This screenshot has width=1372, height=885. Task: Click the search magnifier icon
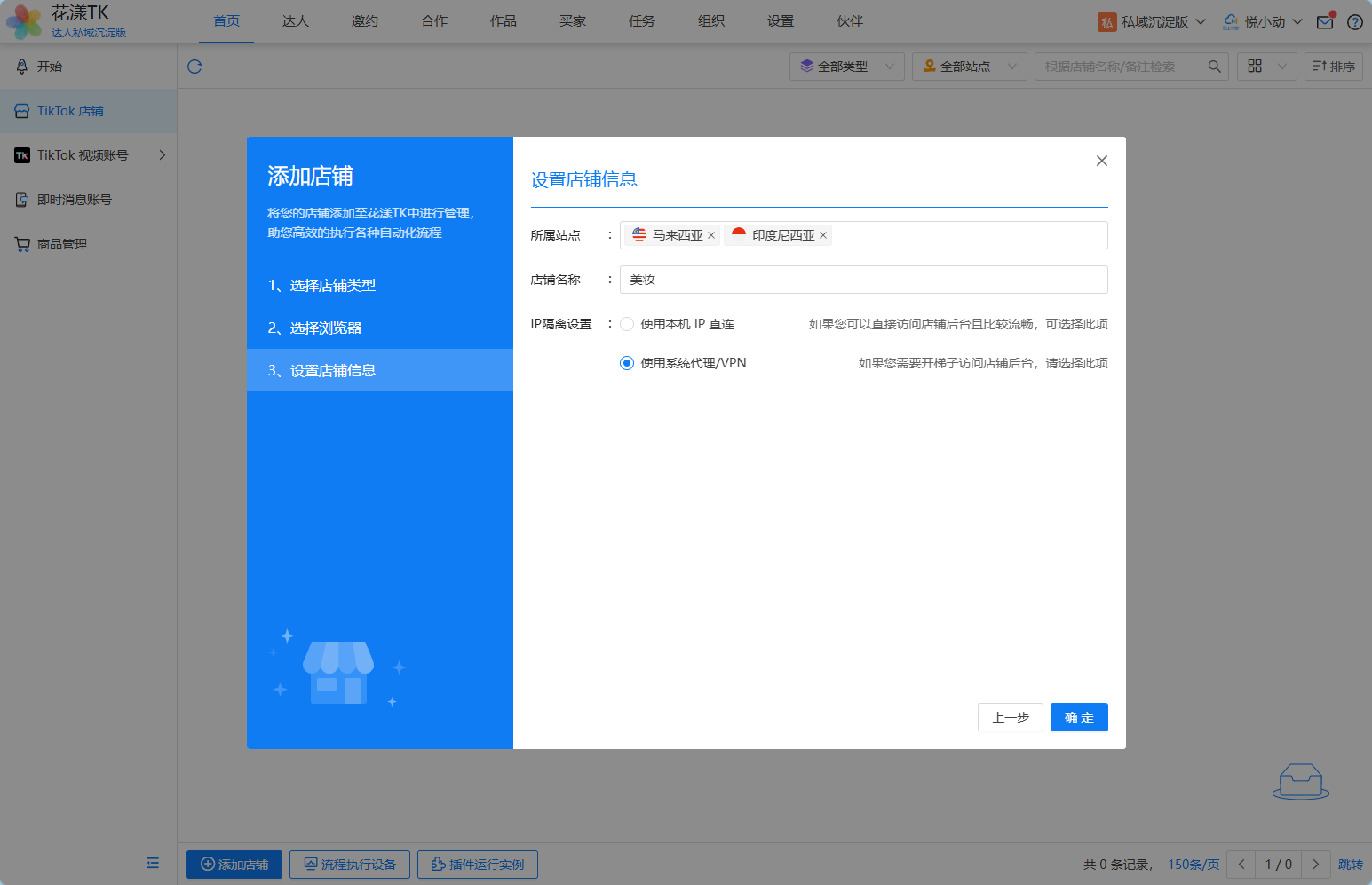pos(1214,67)
